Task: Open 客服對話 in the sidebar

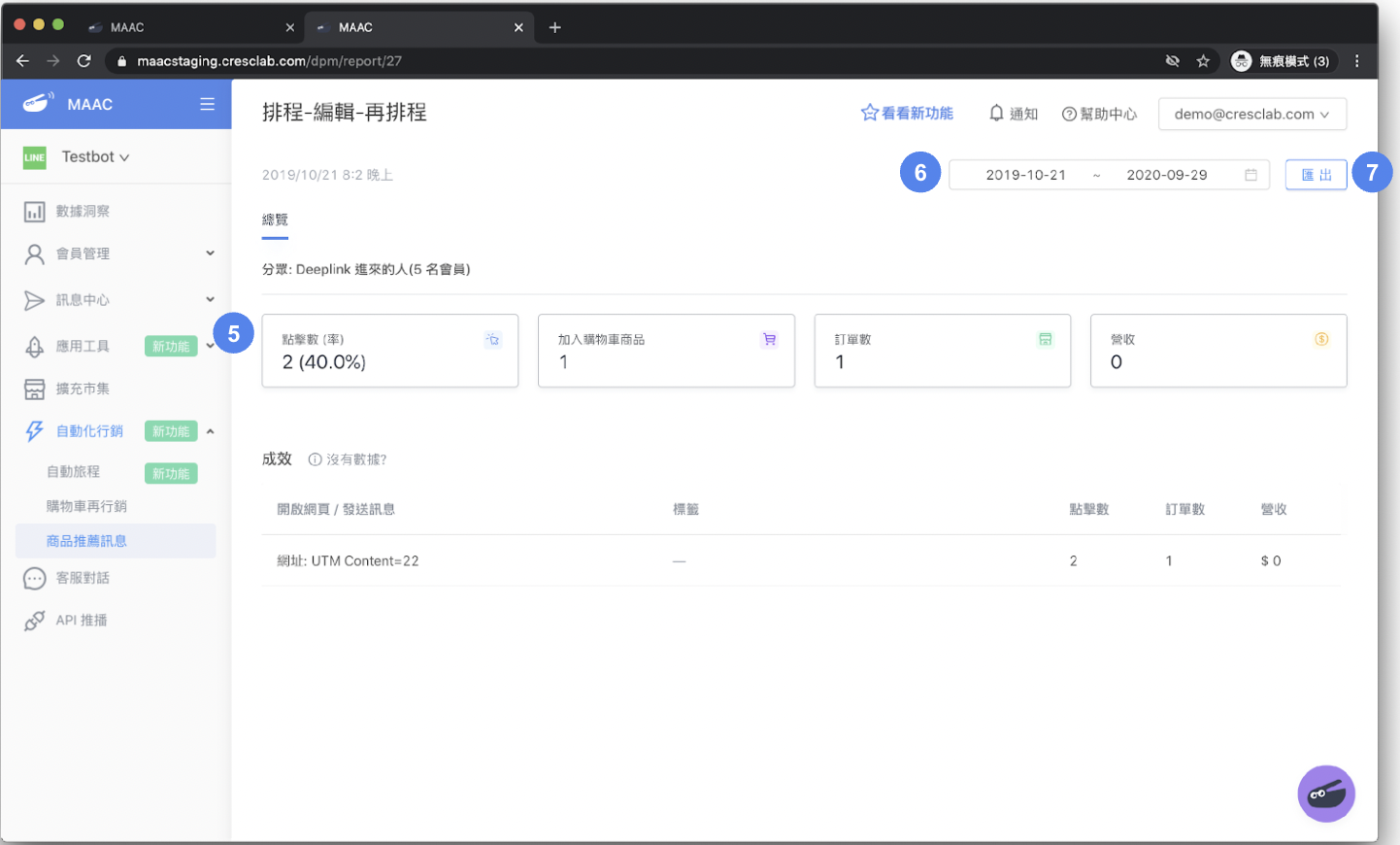Action: [x=83, y=578]
